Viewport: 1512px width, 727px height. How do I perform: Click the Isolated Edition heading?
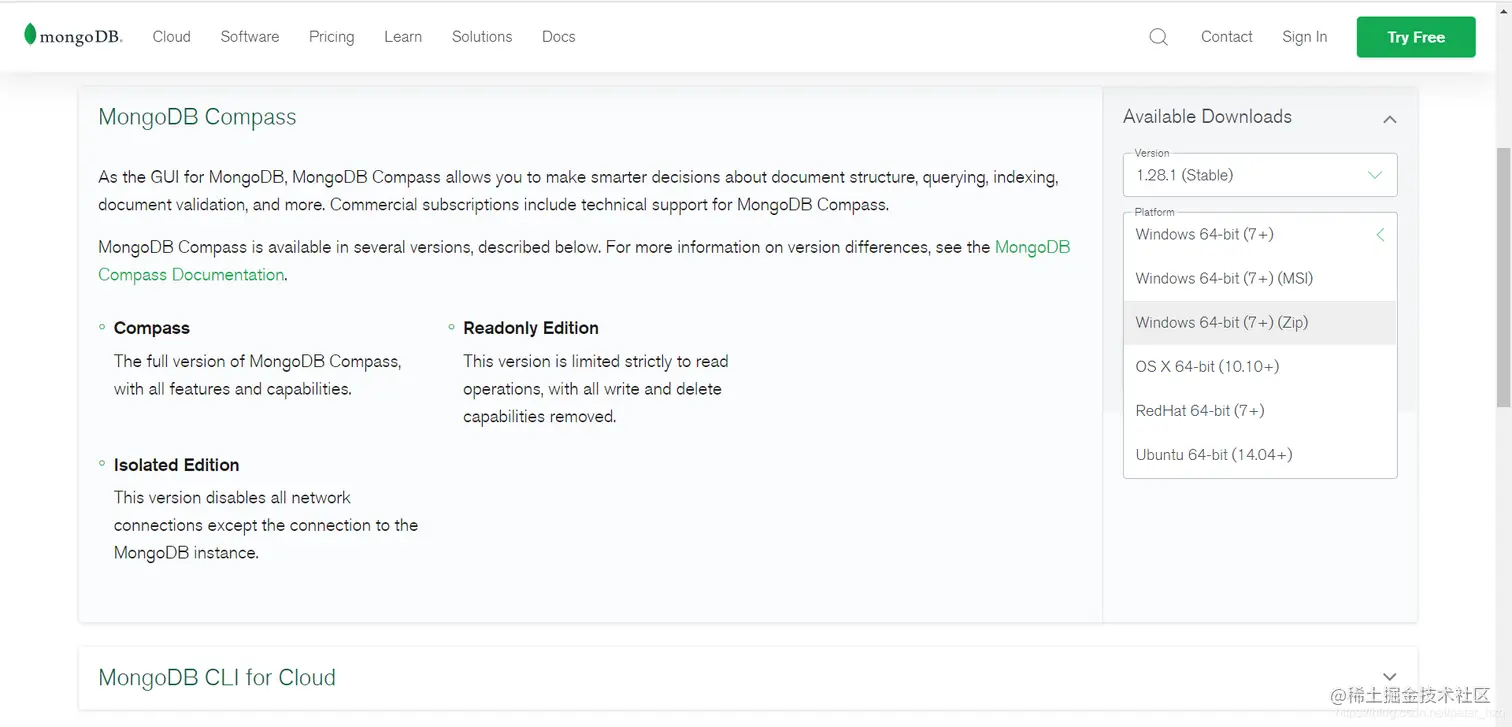click(x=176, y=465)
